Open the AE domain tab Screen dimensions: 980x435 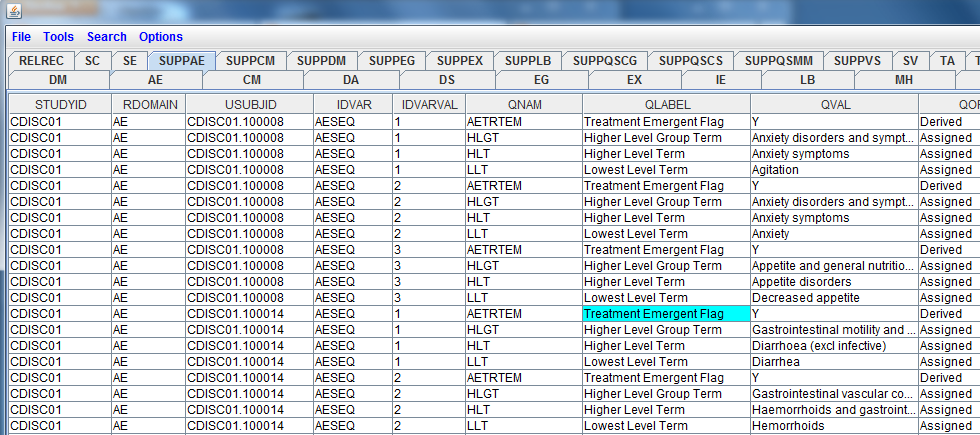point(156,80)
